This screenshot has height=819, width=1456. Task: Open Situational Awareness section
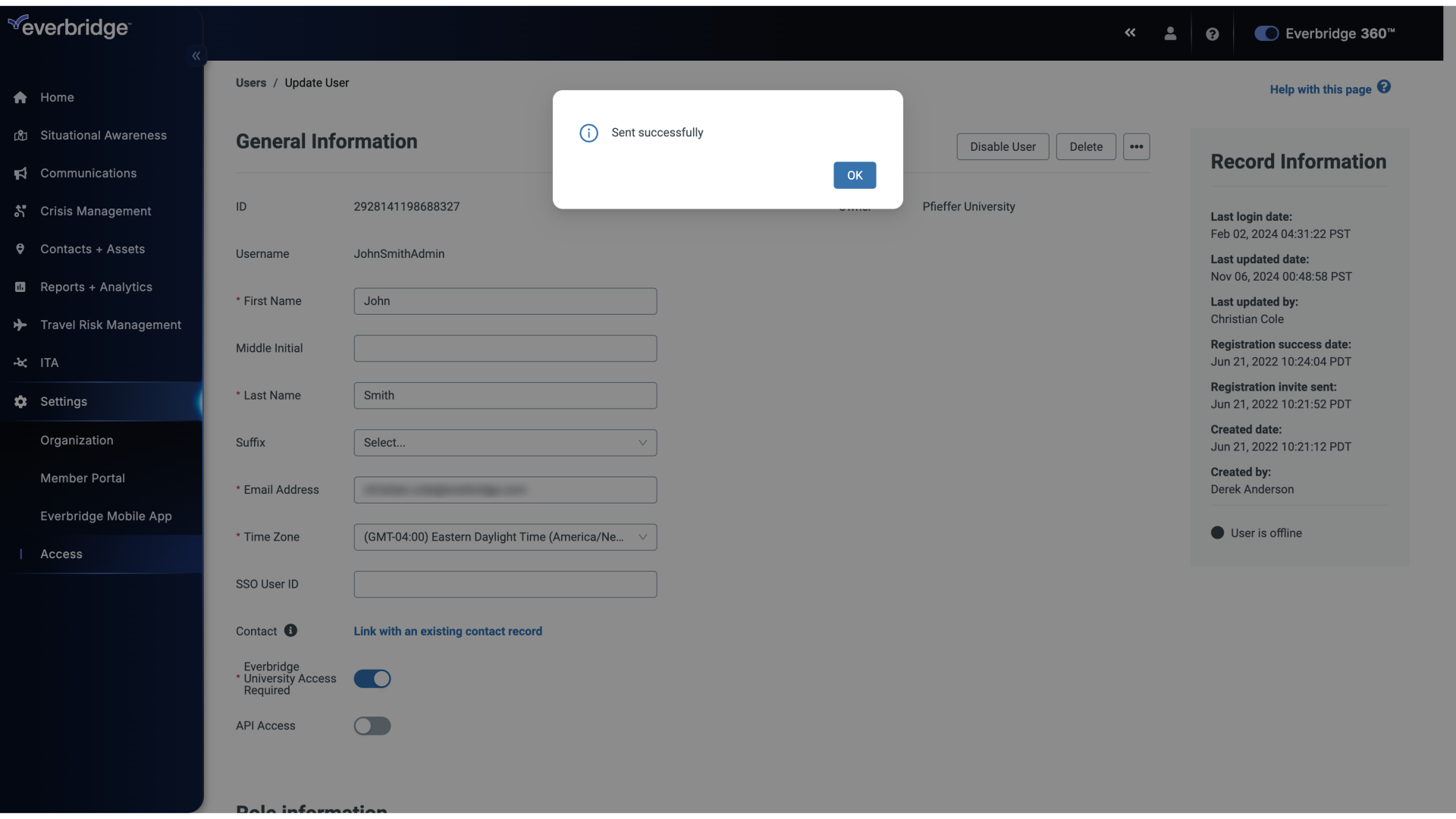(x=103, y=135)
